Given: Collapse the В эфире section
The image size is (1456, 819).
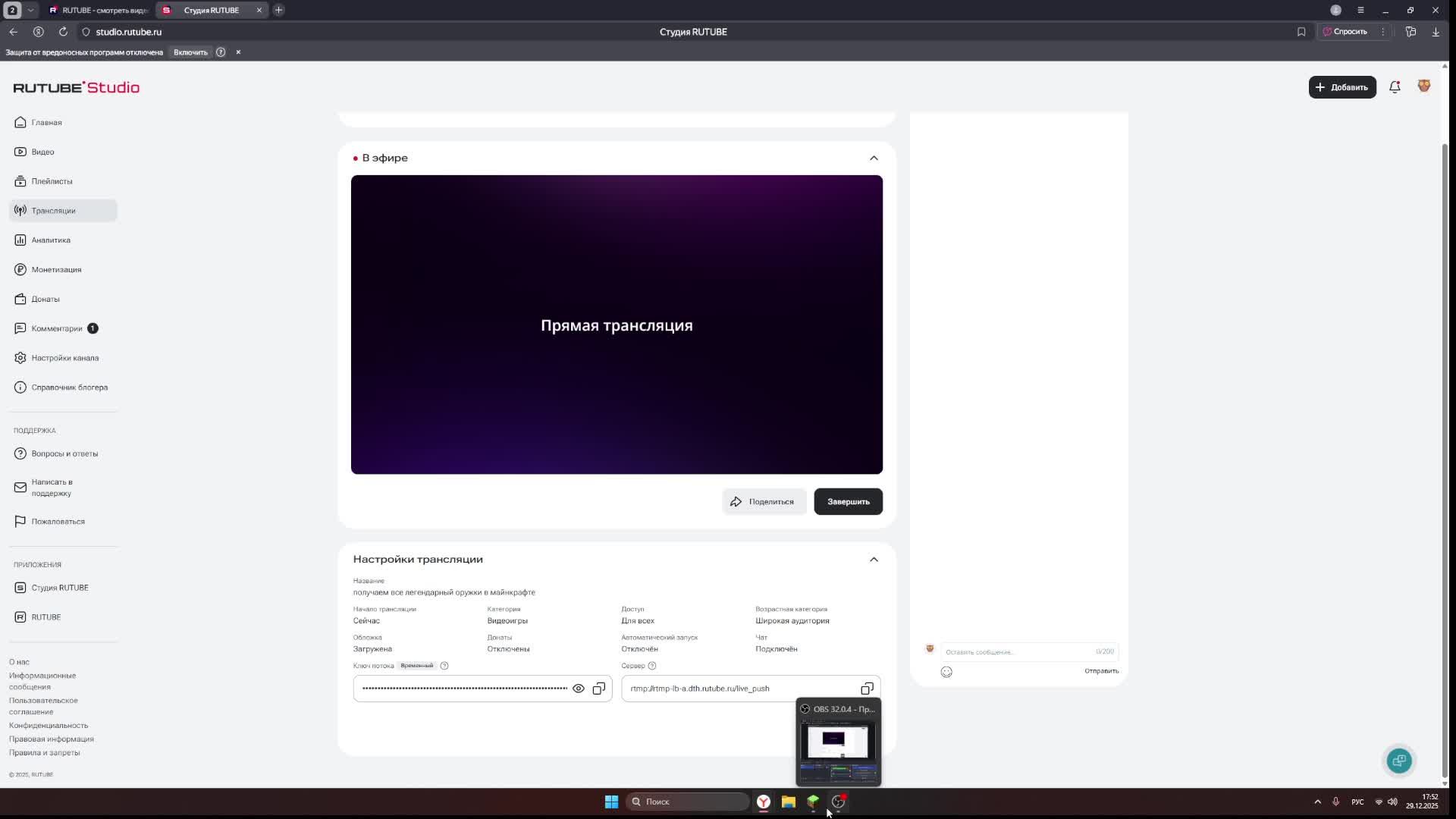Looking at the screenshot, I should [x=874, y=158].
